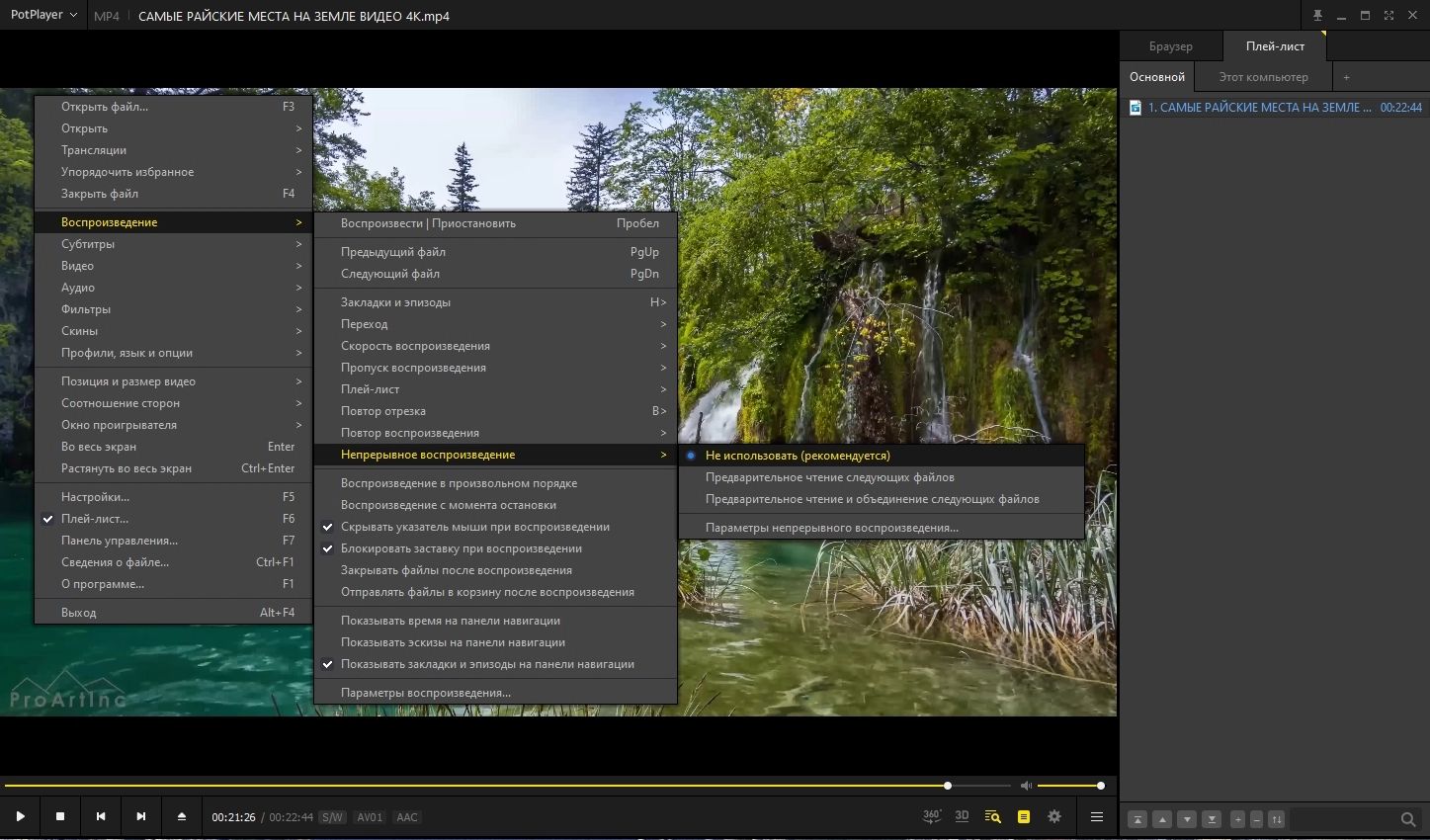Select 'Предварительное чтение следующих файлов' option
Image resolution: width=1430 pixels, height=840 pixels.
829,477
